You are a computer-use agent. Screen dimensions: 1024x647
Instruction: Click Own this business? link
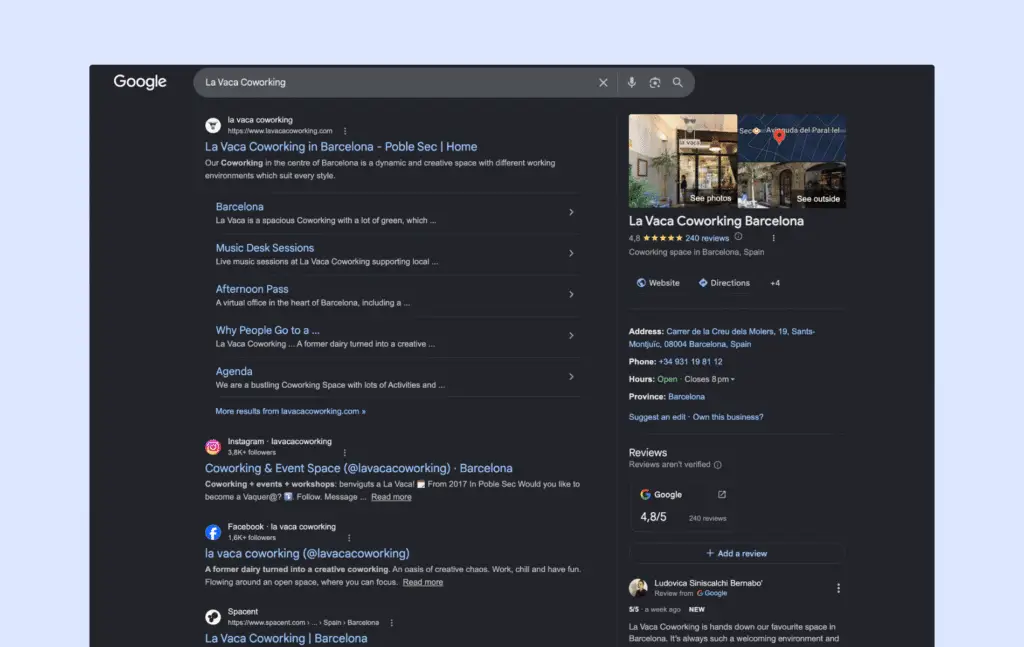[x=728, y=417]
